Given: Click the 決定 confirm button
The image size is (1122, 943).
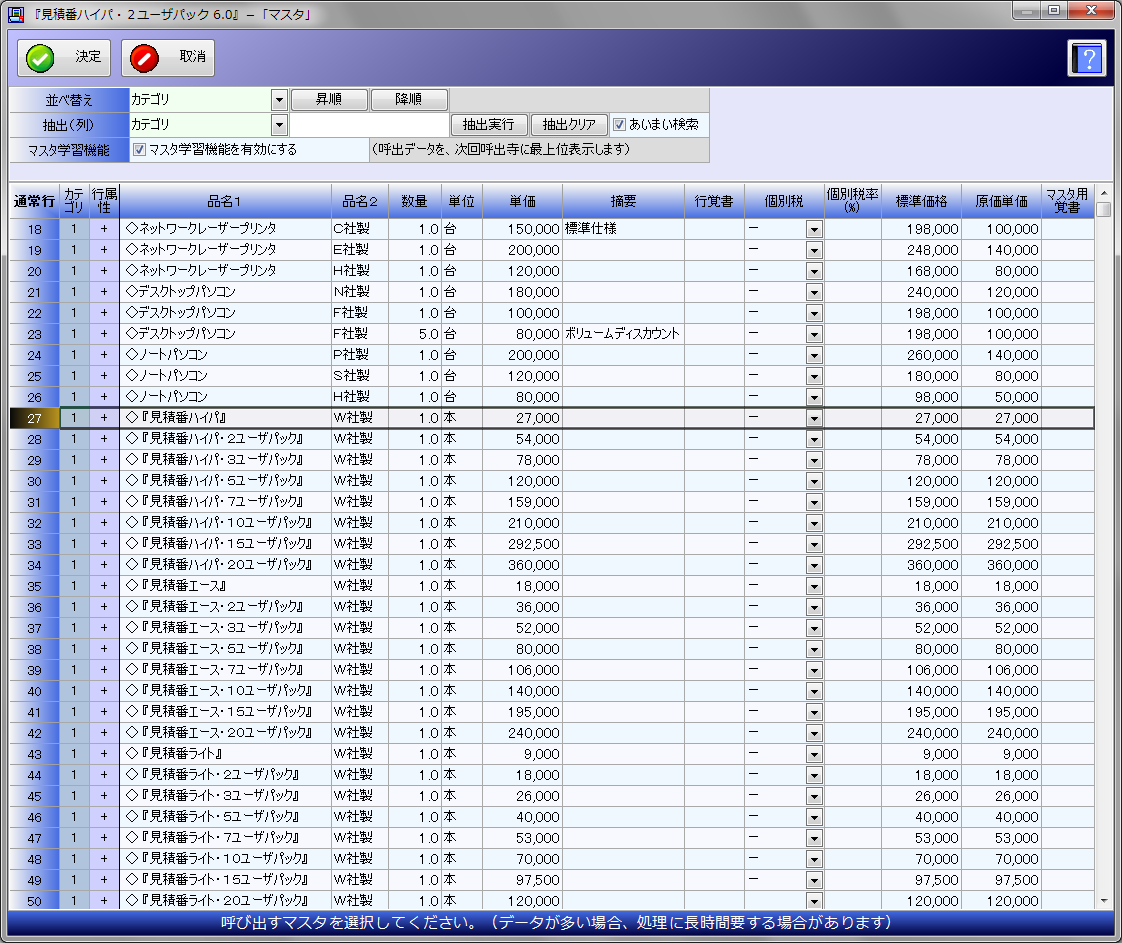Looking at the screenshot, I should click(64, 57).
